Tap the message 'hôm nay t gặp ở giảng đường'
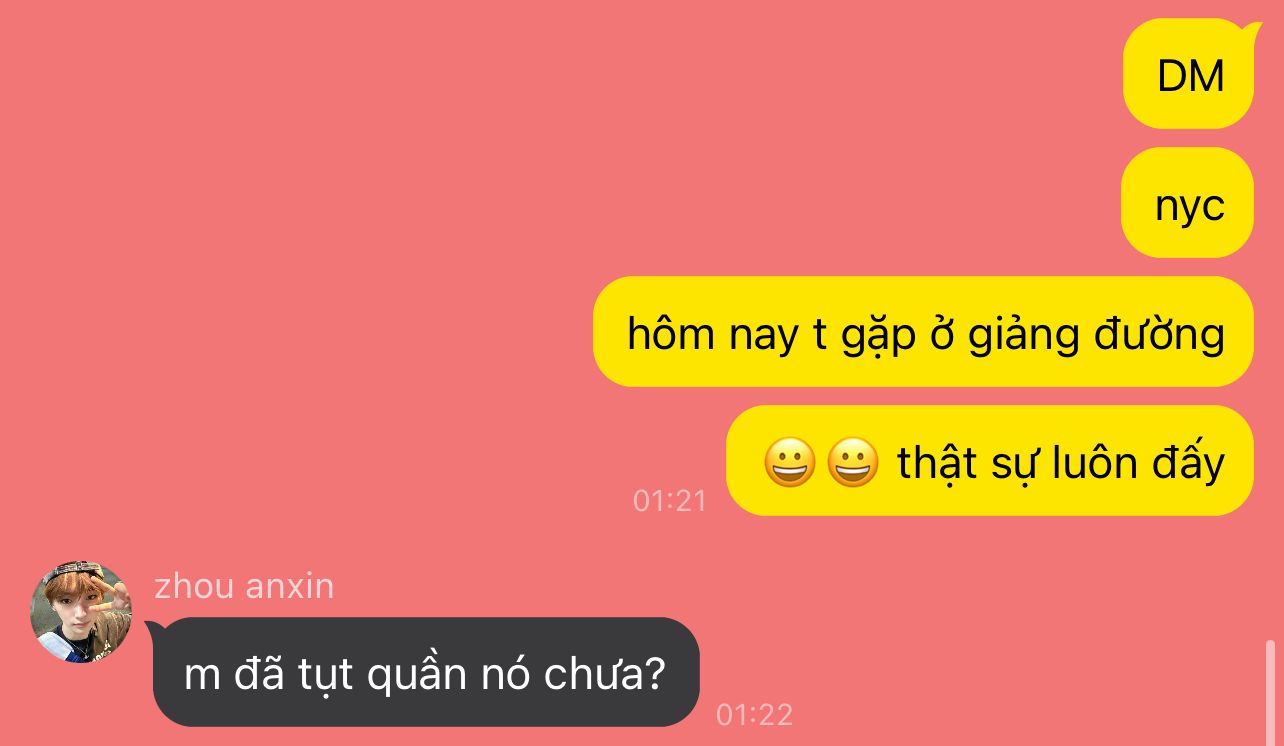Viewport: 1284px width, 746px height. pyautogui.click(x=923, y=332)
